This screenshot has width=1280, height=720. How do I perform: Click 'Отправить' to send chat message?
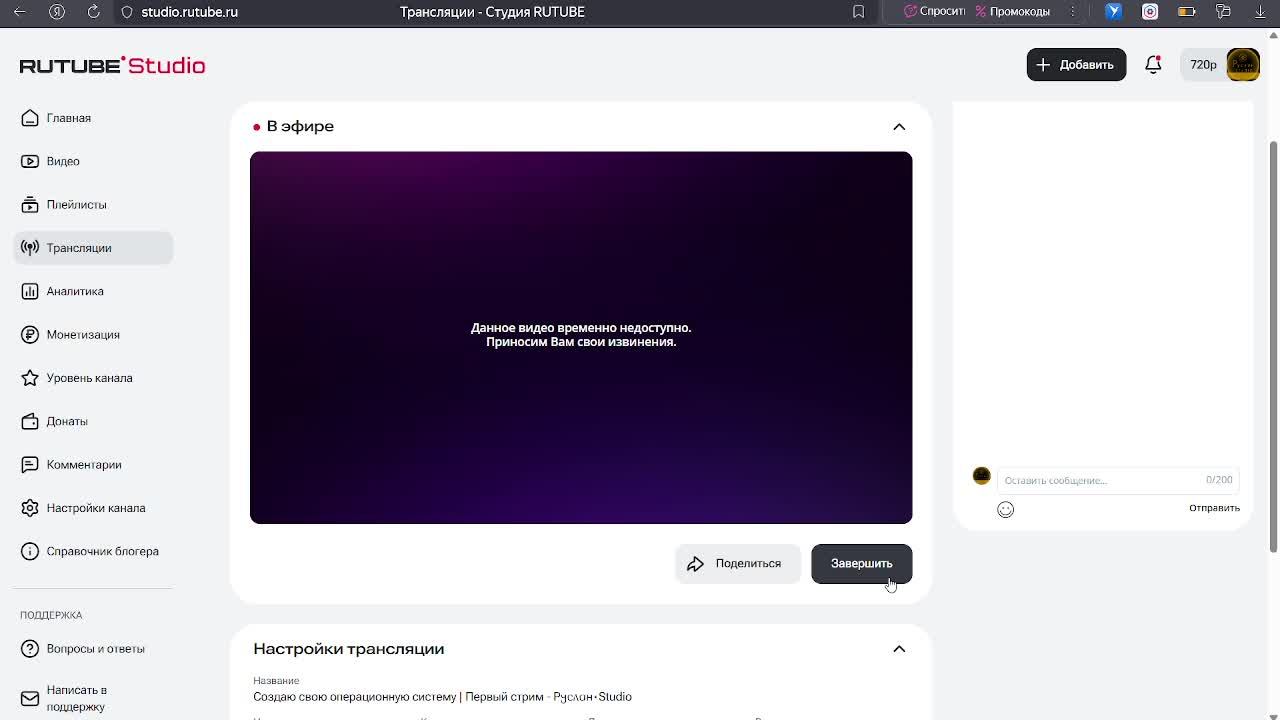(1214, 508)
